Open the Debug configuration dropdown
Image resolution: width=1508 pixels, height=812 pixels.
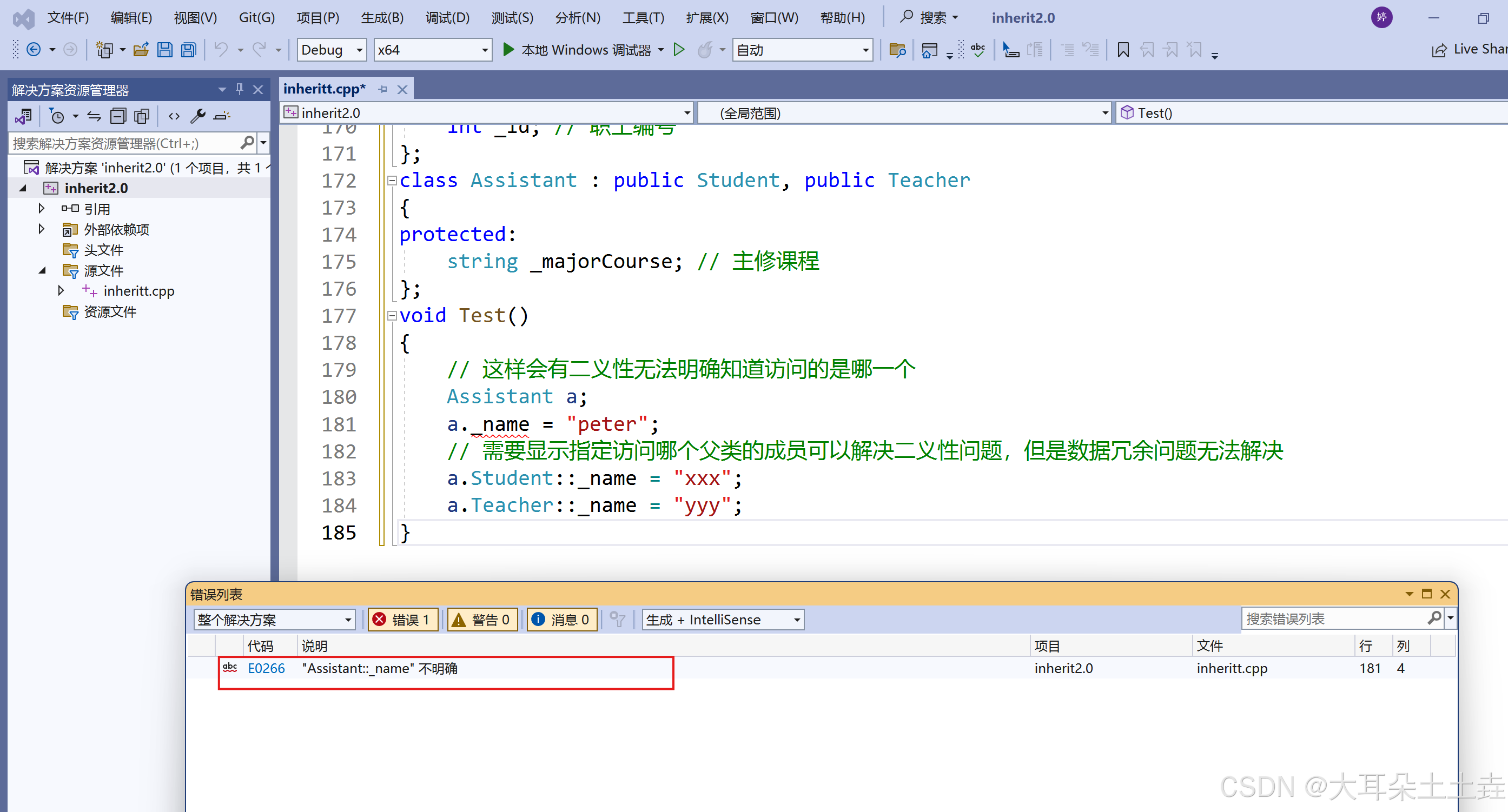332,50
